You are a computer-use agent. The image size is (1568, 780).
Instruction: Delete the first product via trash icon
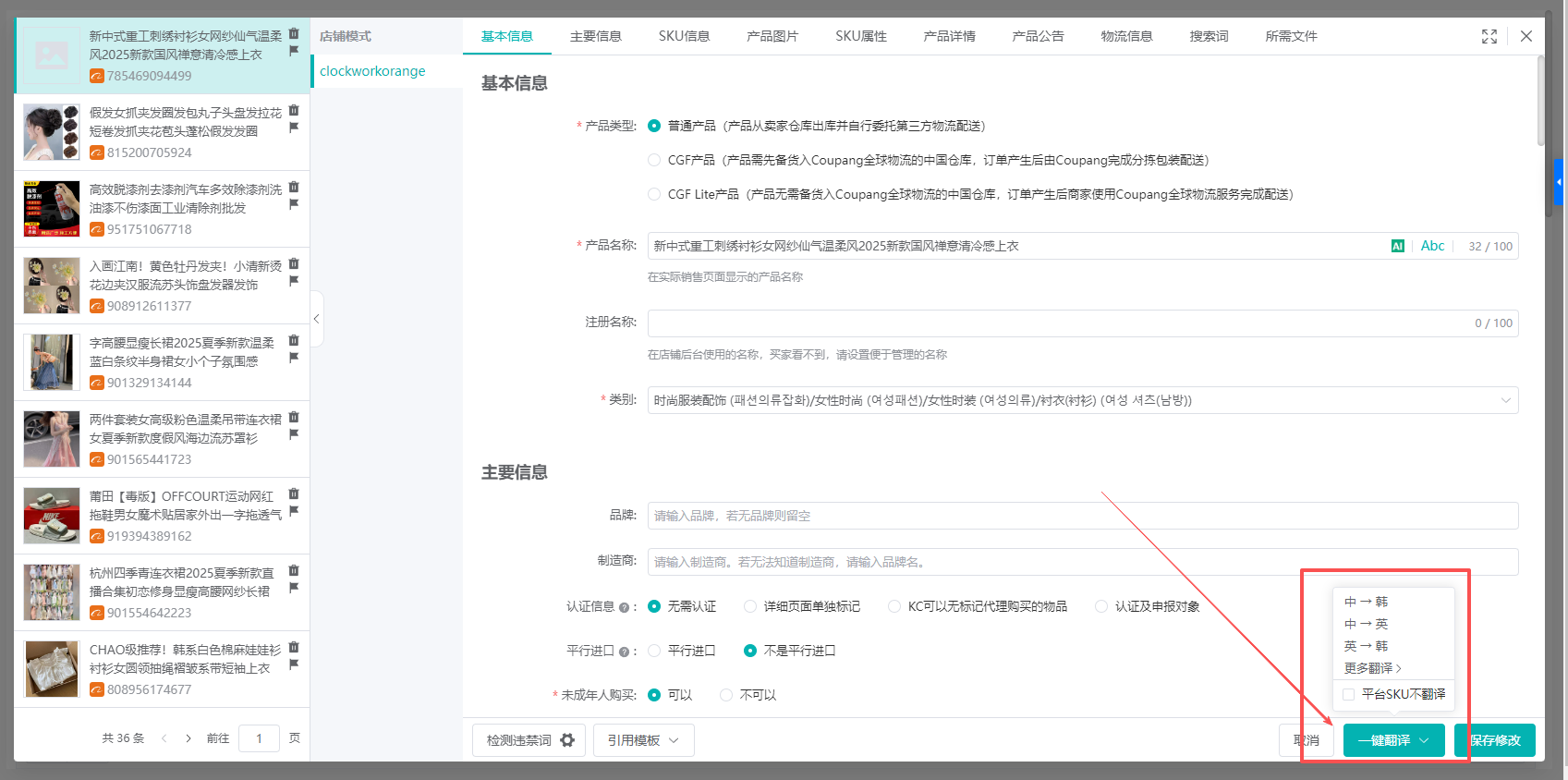click(x=294, y=33)
